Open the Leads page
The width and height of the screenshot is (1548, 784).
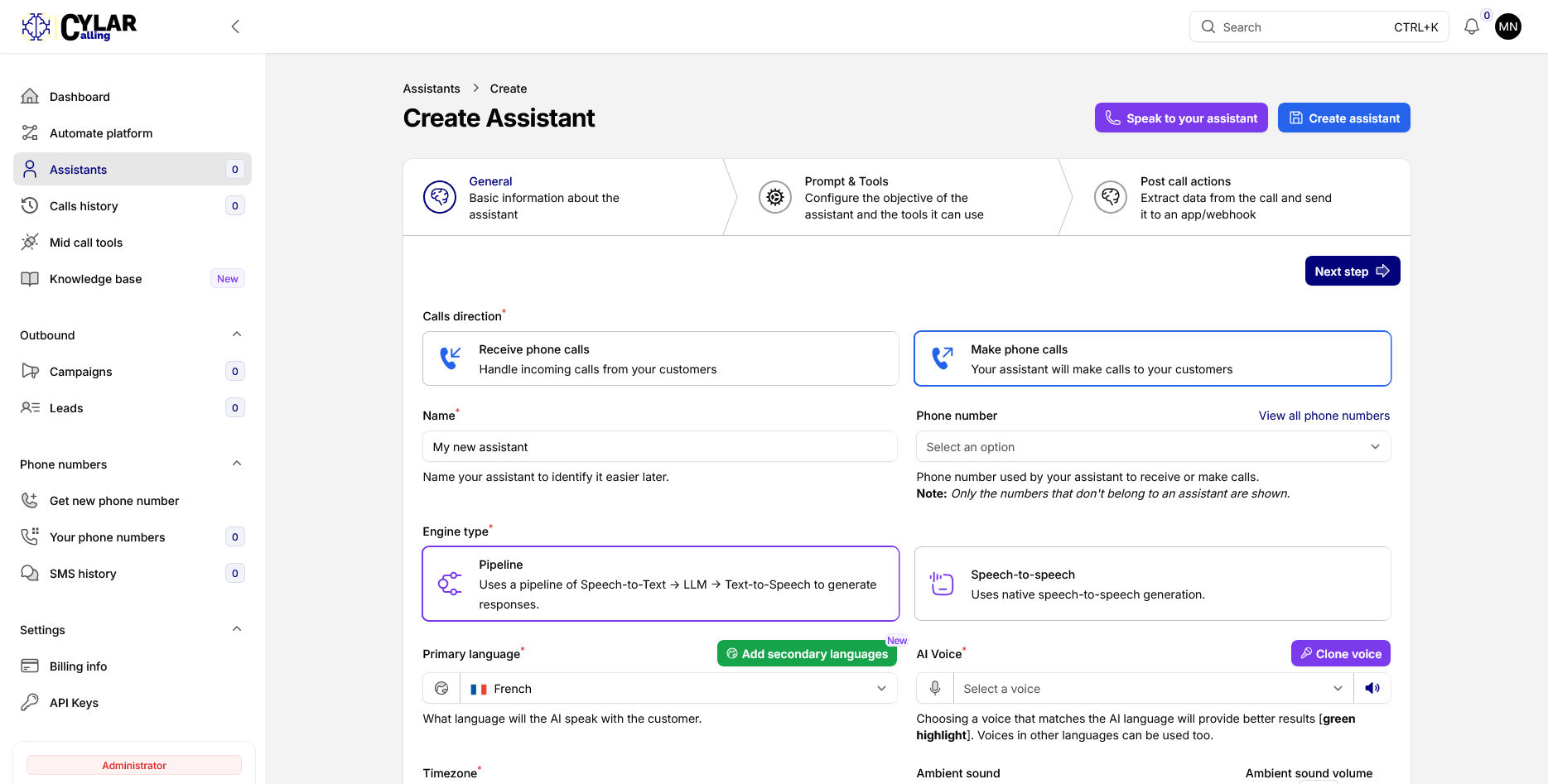pyautogui.click(x=133, y=407)
